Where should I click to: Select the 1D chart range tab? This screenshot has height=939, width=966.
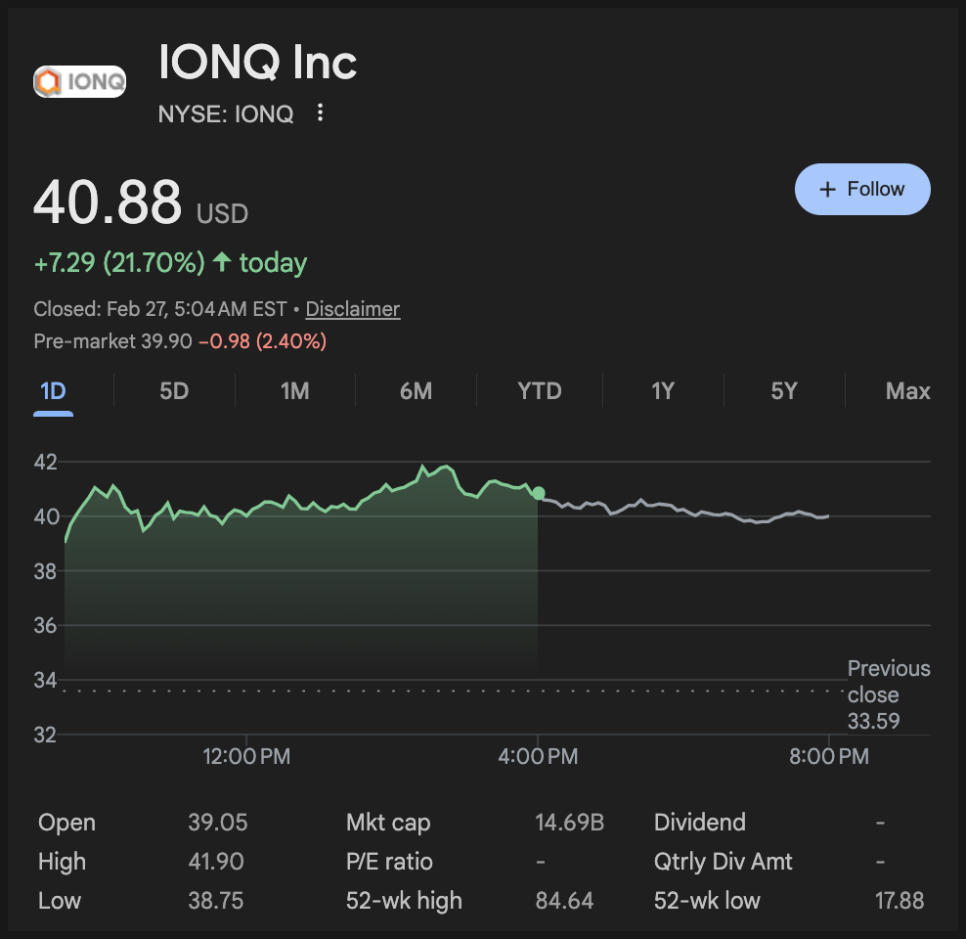point(53,391)
